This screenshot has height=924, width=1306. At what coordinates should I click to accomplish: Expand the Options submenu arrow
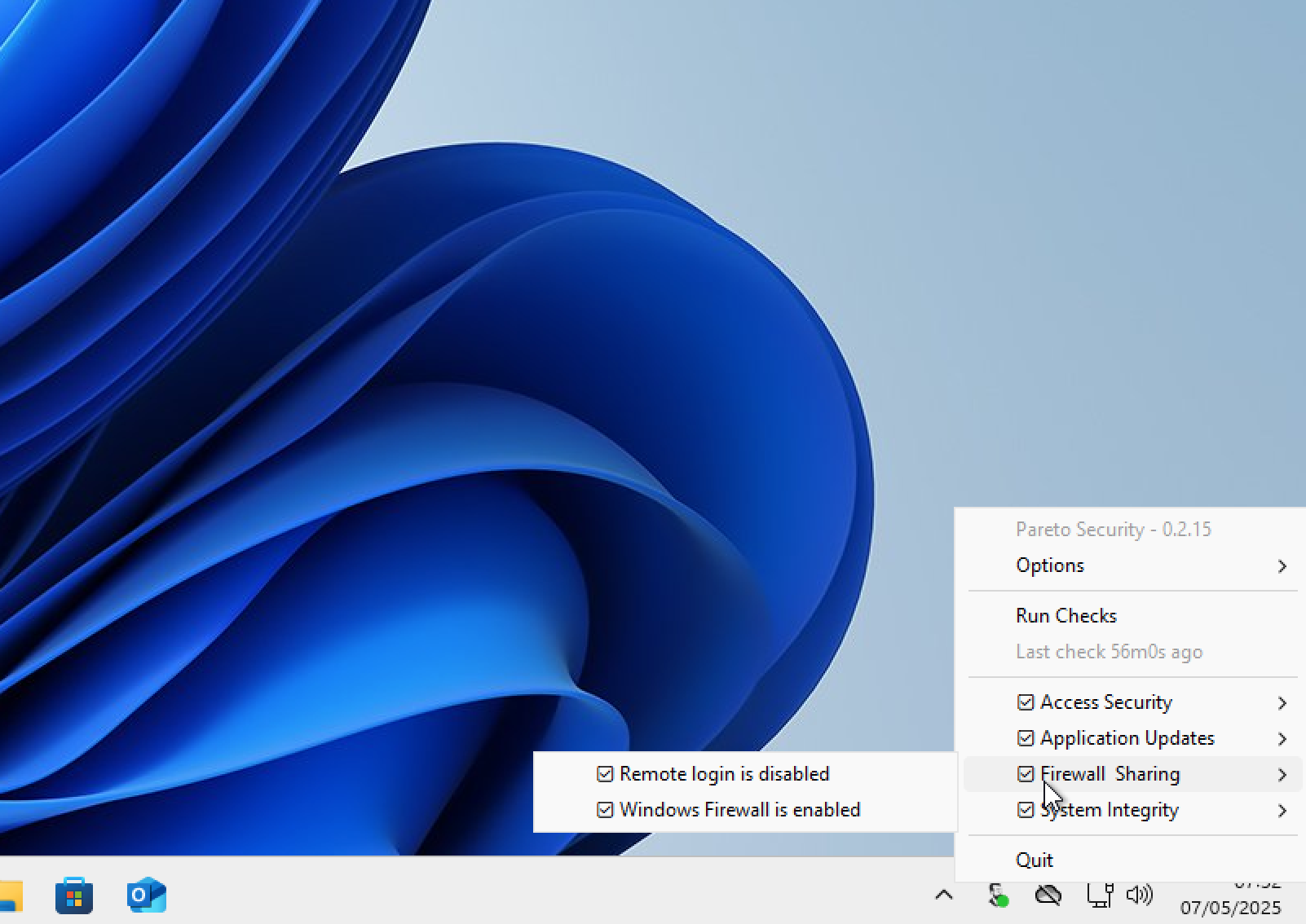click(1282, 566)
